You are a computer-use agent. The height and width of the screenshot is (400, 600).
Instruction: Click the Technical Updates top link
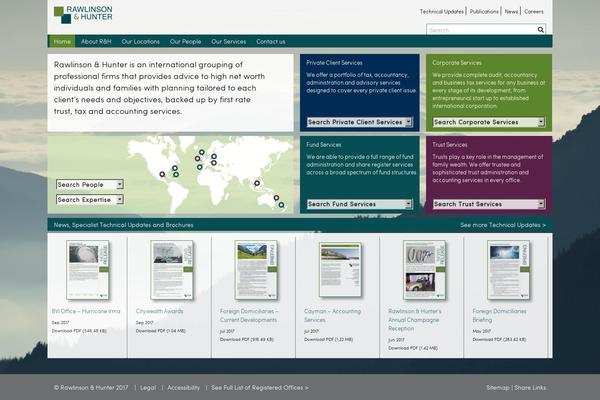[x=442, y=11]
